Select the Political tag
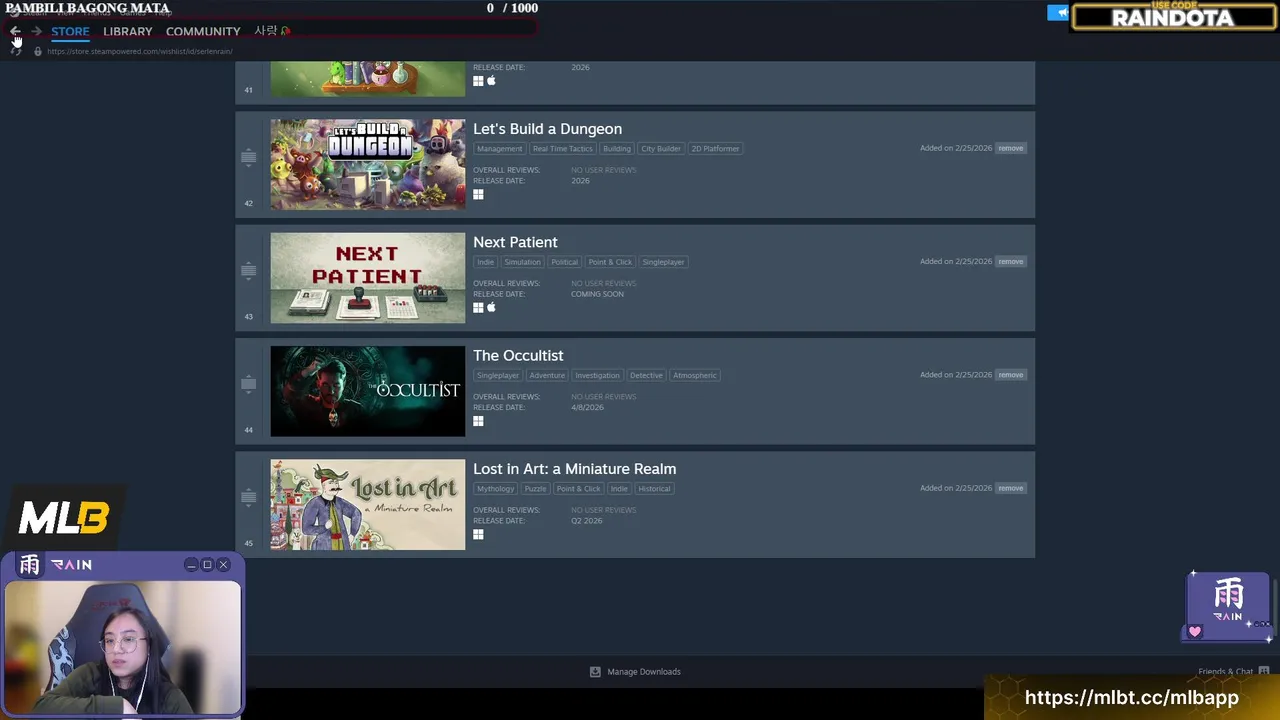 pos(564,262)
